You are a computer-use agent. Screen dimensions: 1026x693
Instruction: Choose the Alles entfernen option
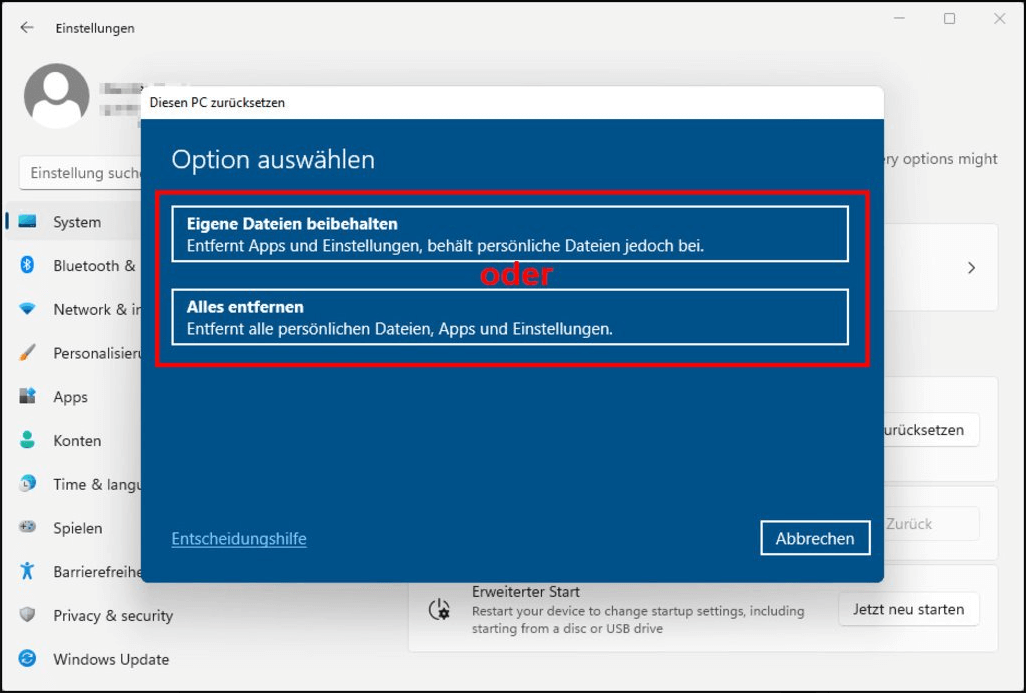coord(510,317)
